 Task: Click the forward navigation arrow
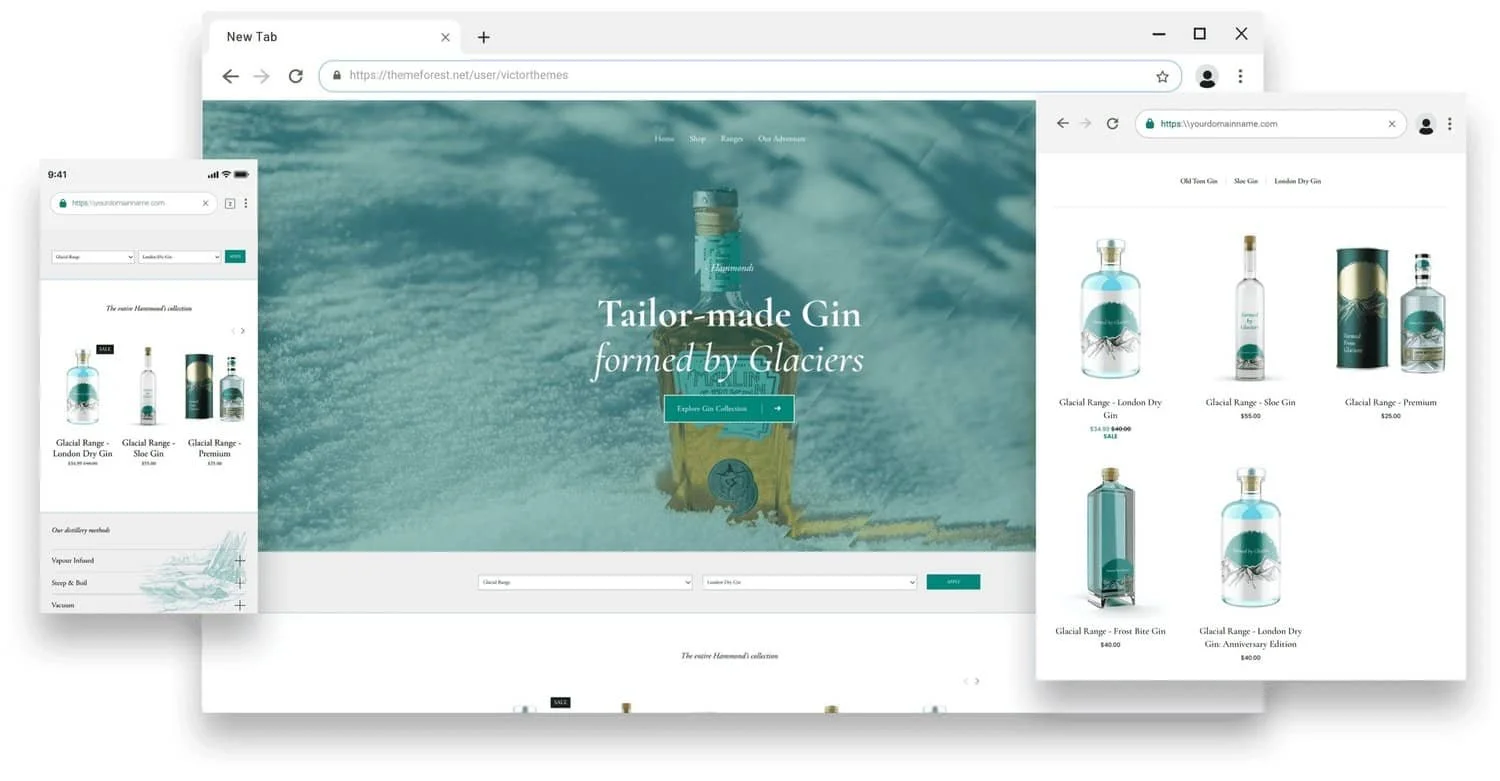[263, 75]
